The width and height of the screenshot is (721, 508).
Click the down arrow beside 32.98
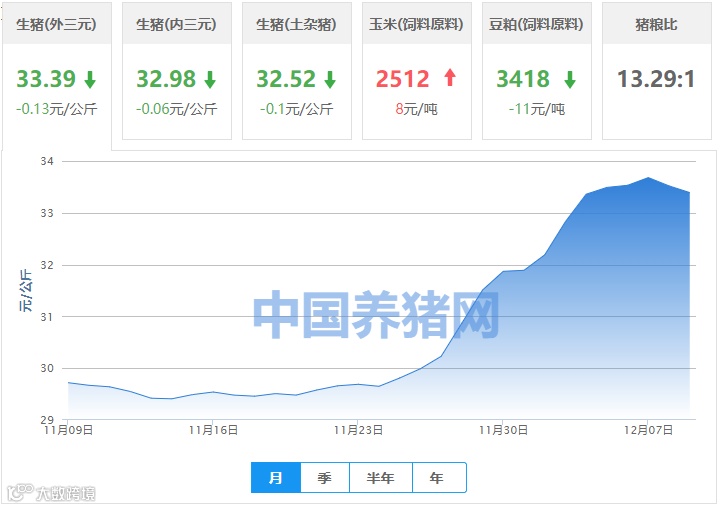[210, 79]
